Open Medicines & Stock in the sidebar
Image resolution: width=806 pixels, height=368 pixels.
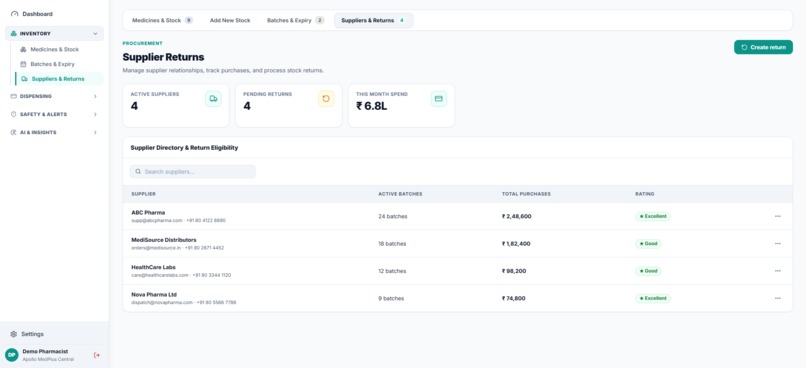[54, 49]
